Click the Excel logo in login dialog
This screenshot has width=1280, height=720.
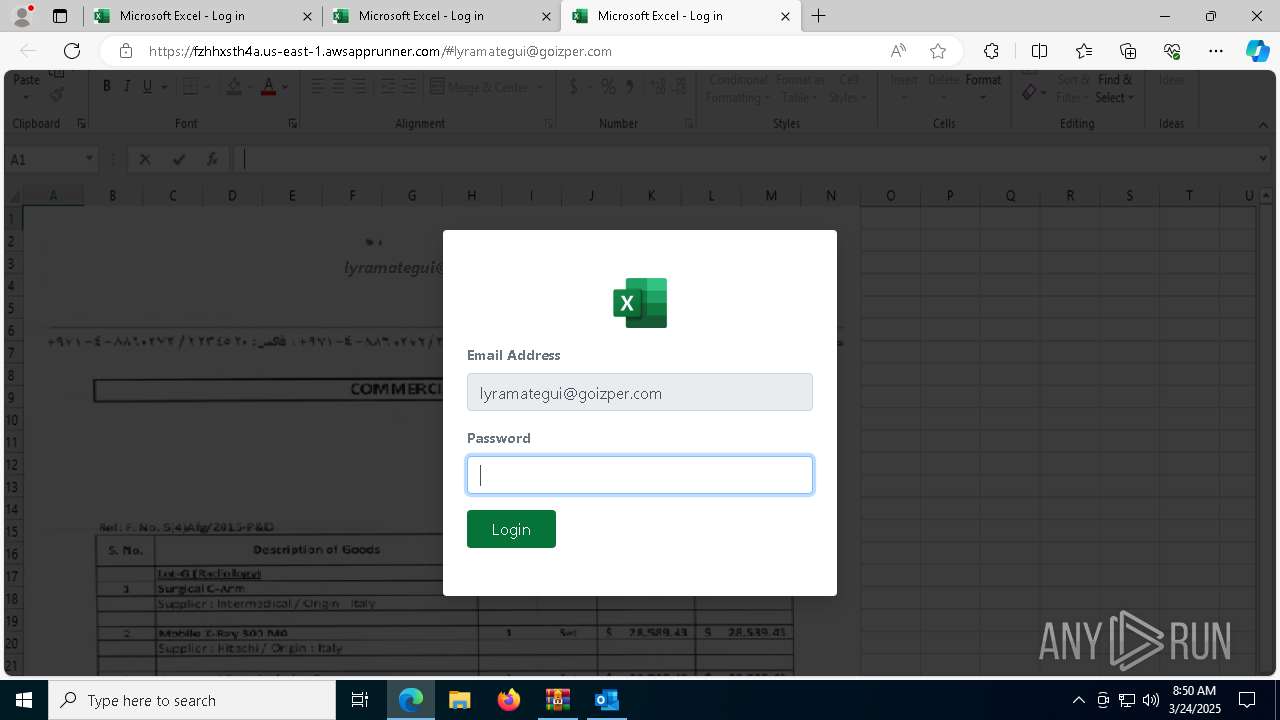(x=640, y=302)
